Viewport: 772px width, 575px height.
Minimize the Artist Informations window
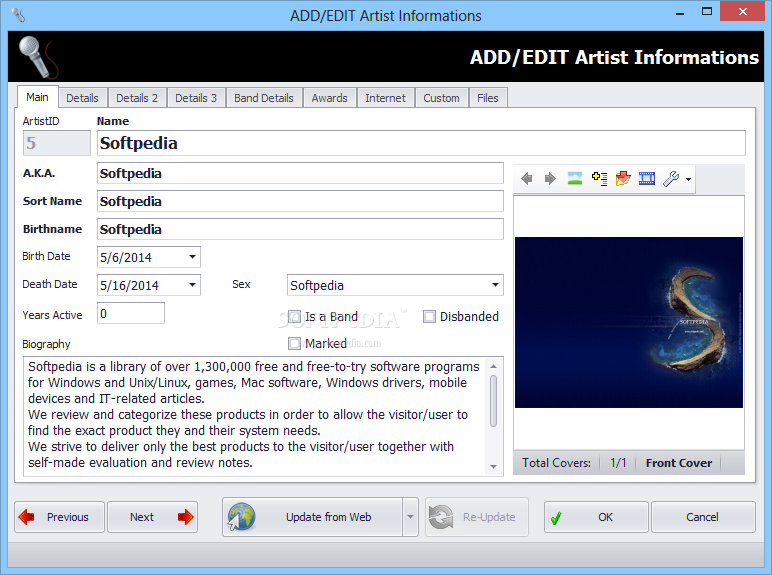click(680, 12)
